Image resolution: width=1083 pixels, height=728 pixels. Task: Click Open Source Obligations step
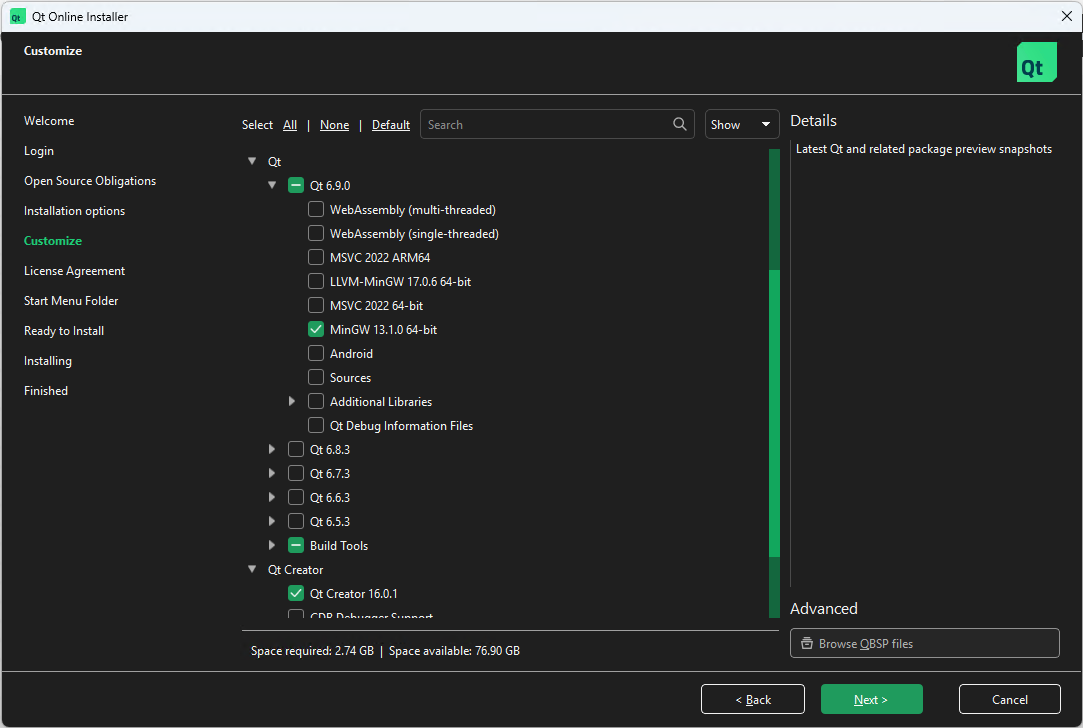pos(90,181)
